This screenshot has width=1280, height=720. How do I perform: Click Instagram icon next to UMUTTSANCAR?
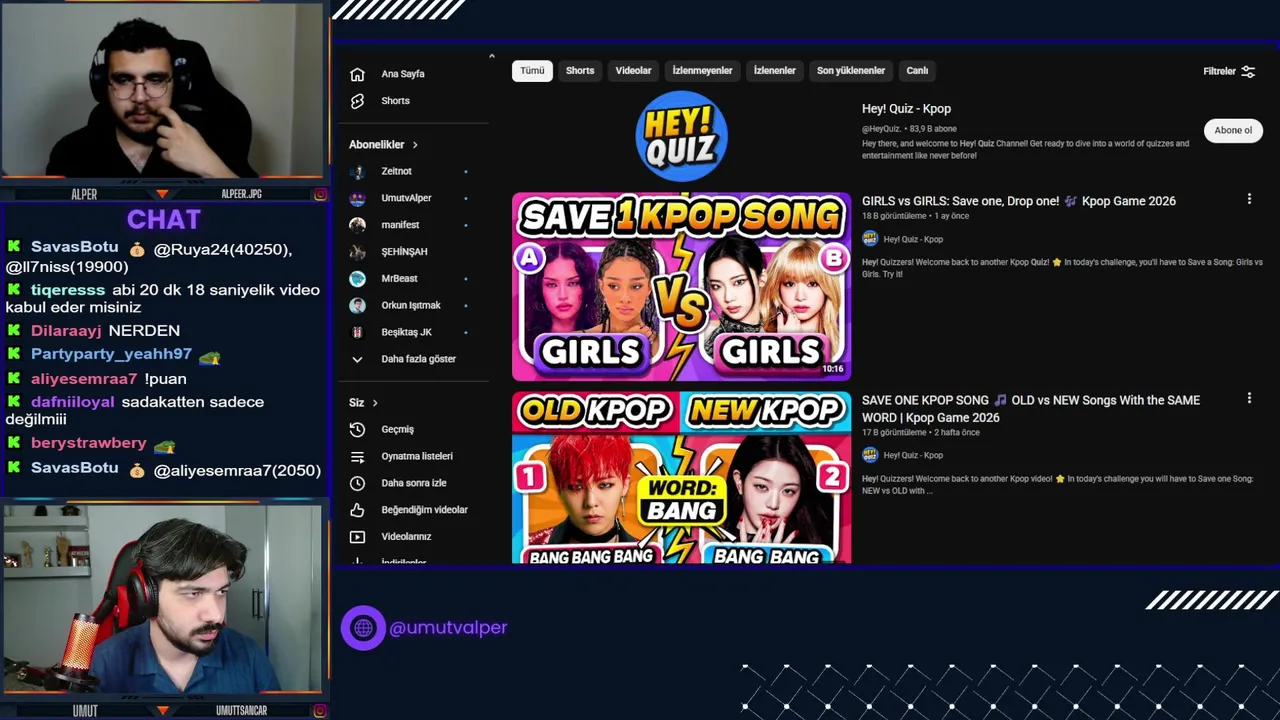click(x=320, y=711)
